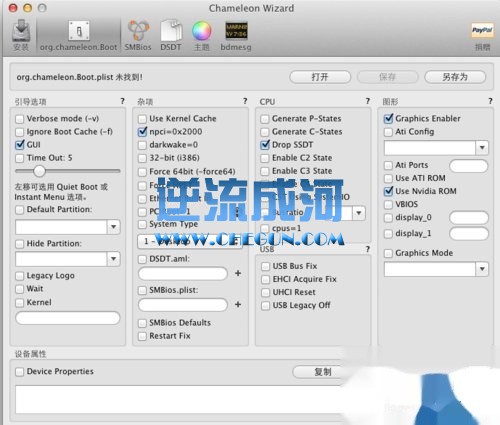Check the cpus=1 checkbox
The height and width of the screenshot is (425, 500).
click(x=265, y=229)
